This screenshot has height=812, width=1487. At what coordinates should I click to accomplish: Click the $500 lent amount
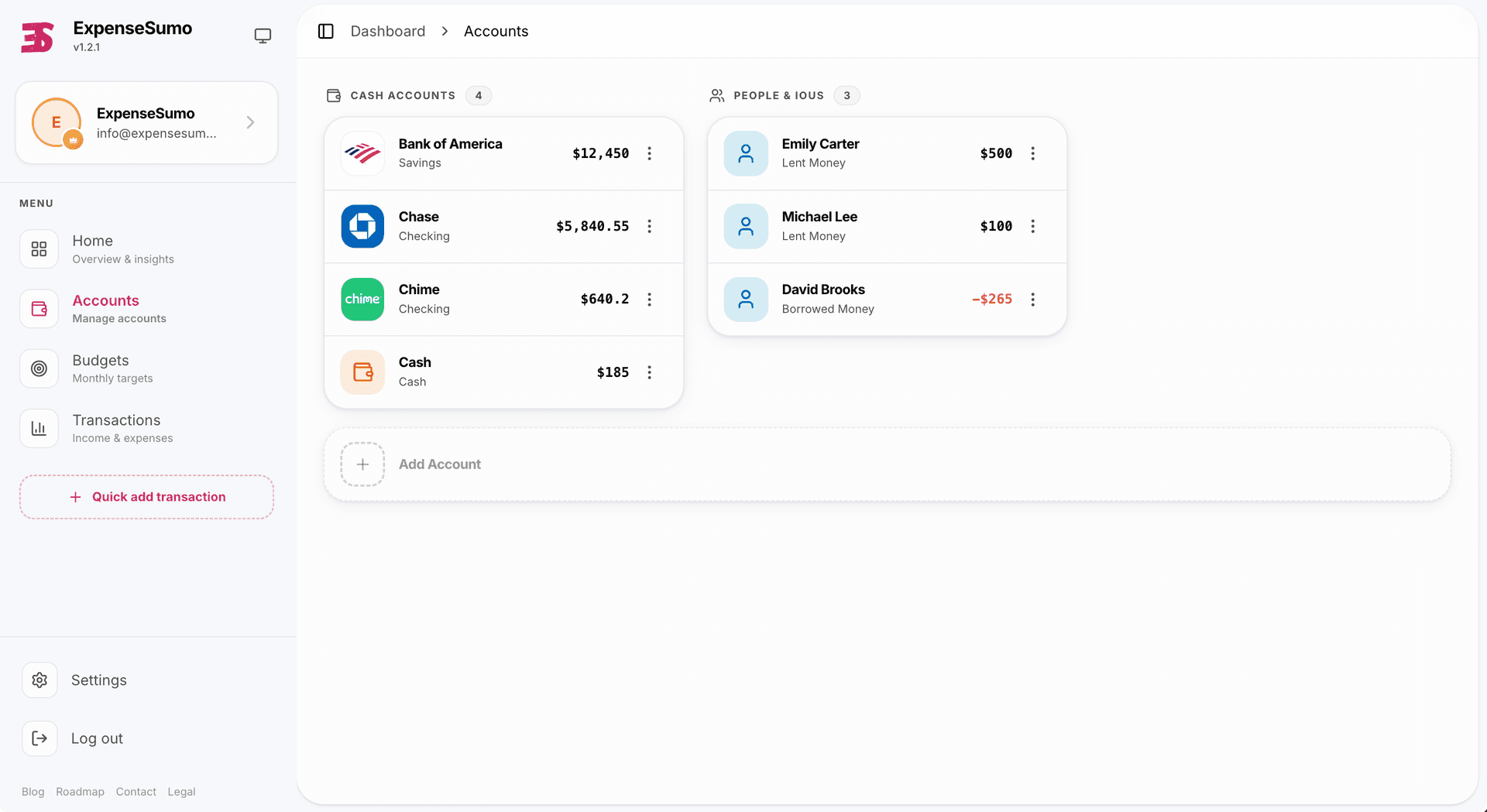point(996,153)
